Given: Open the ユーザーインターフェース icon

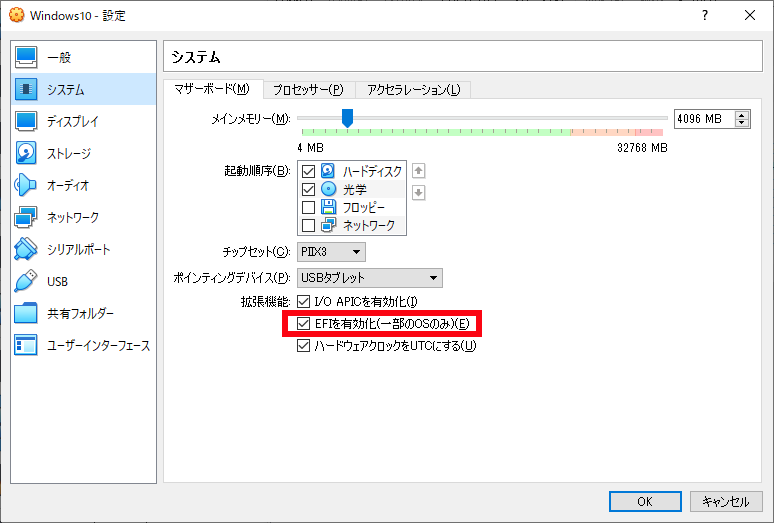Looking at the screenshot, I should 26,345.
